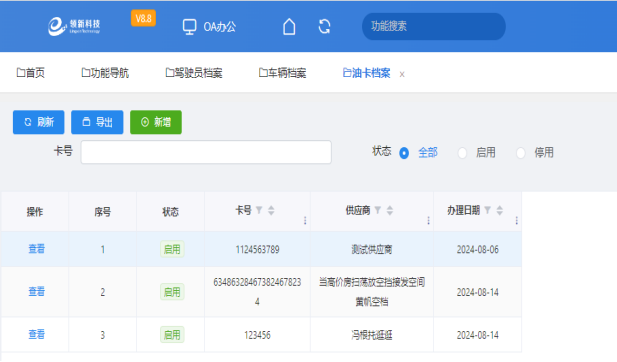Open the OA办公 monitor icon

(189, 27)
